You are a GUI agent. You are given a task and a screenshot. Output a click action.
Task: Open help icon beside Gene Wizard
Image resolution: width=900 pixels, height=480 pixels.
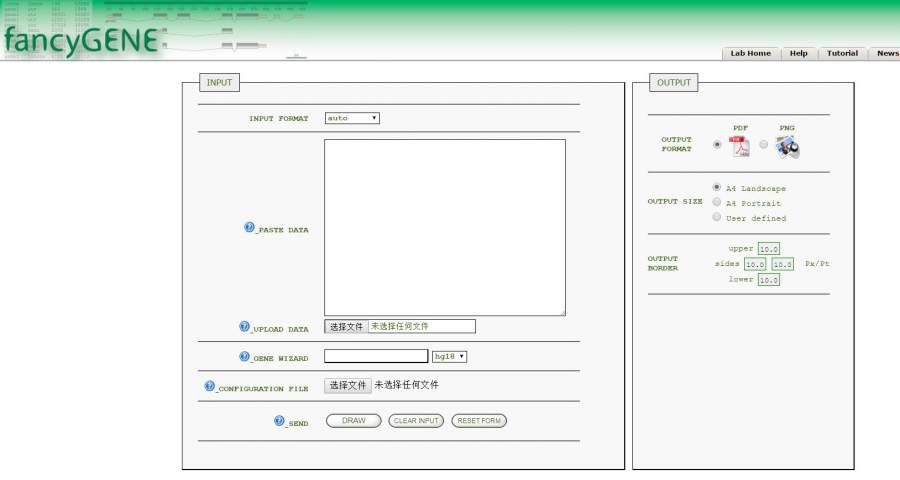click(x=245, y=357)
